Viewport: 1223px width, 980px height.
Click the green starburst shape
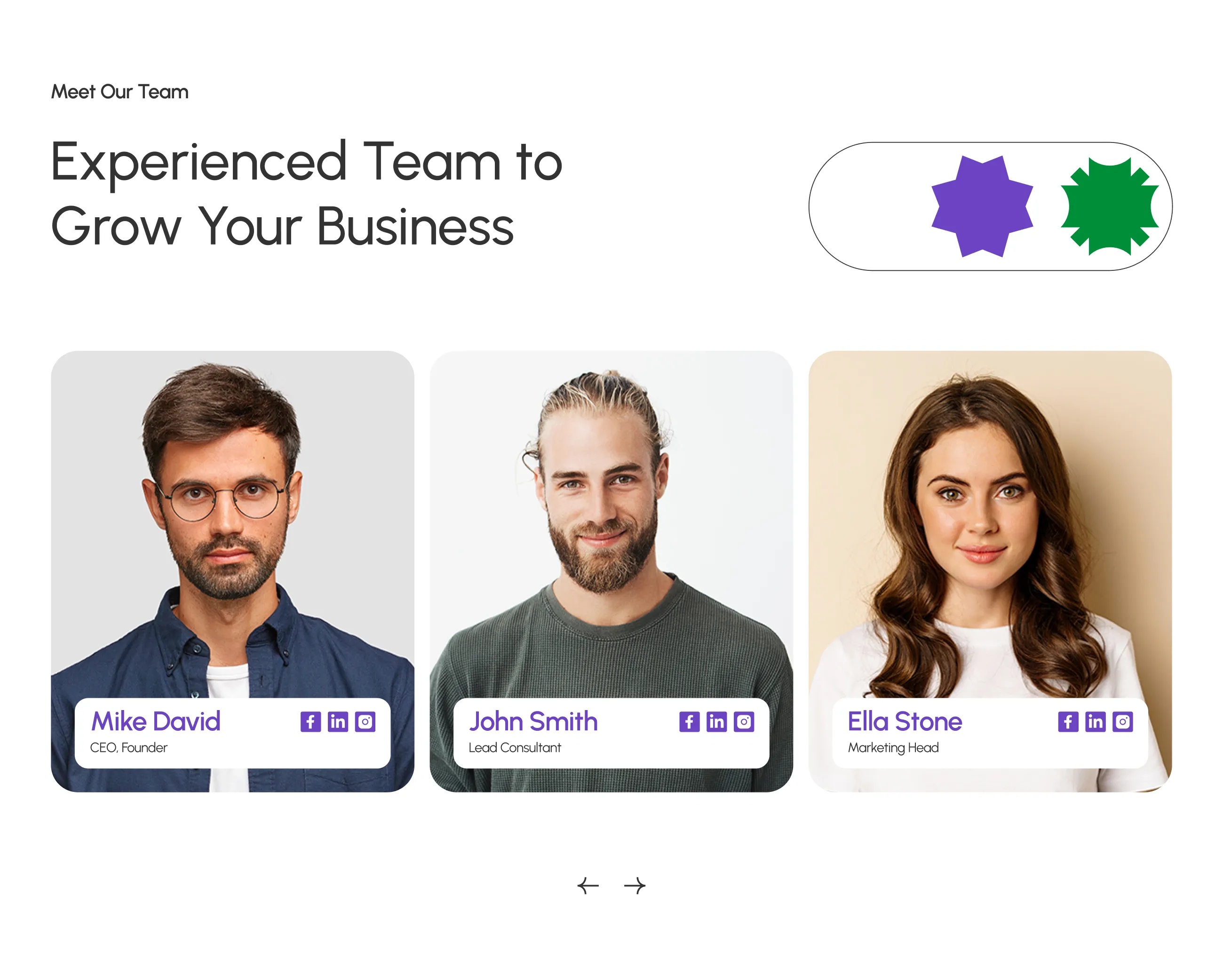point(1110,206)
